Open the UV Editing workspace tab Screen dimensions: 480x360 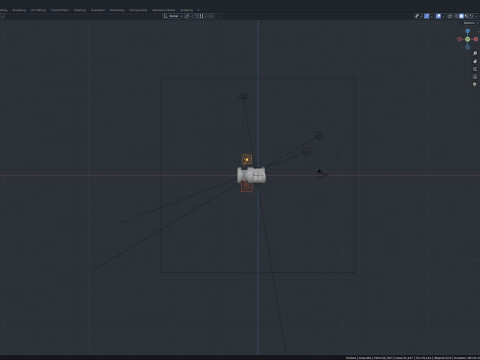38,10
